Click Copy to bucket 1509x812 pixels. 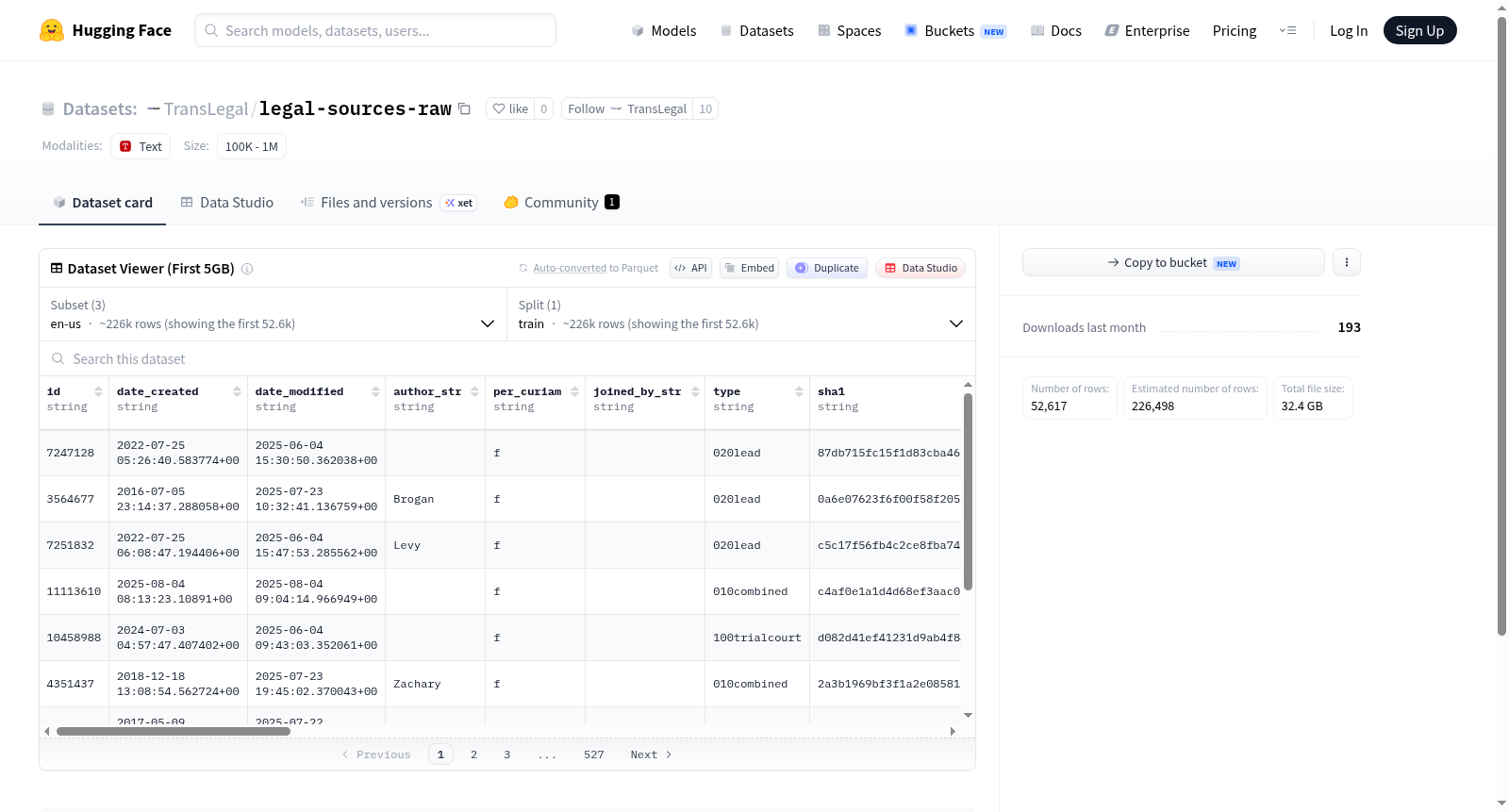pos(1173,262)
